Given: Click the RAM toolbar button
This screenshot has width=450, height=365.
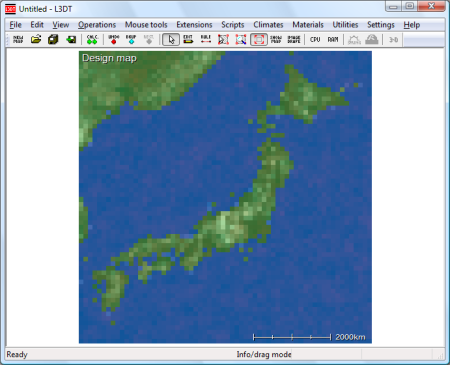Looking at the screenshot, I should click(x=333, y=39).
